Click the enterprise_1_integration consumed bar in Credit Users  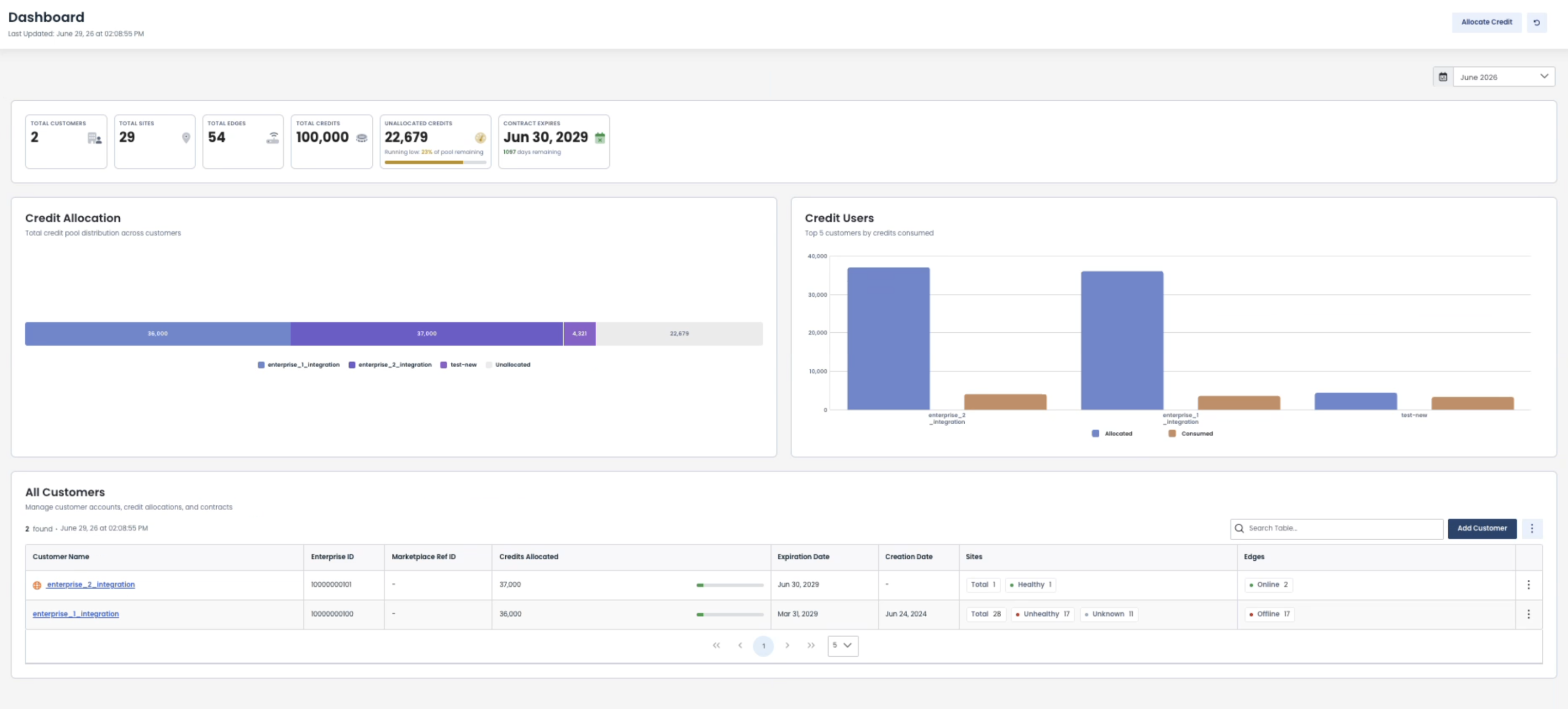click(x=1239, y=403)
